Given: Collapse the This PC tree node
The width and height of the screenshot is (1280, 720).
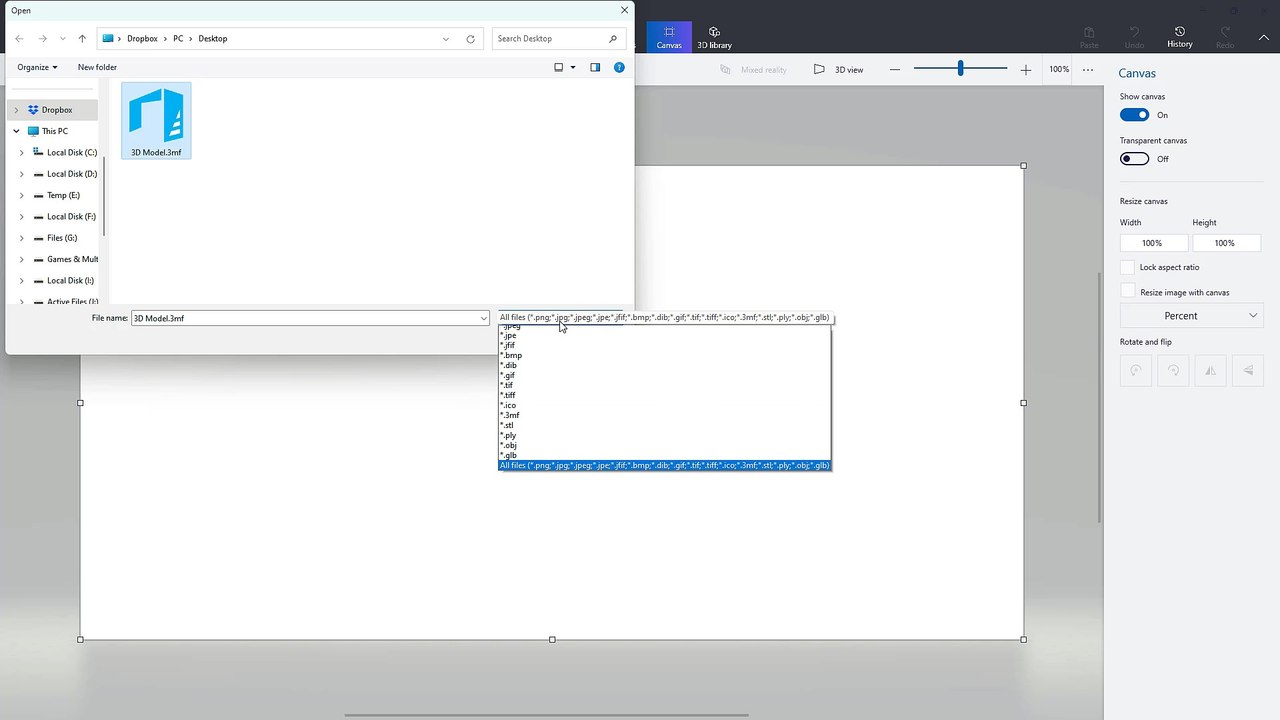Looking at the screenshot, I should [16, 131].
